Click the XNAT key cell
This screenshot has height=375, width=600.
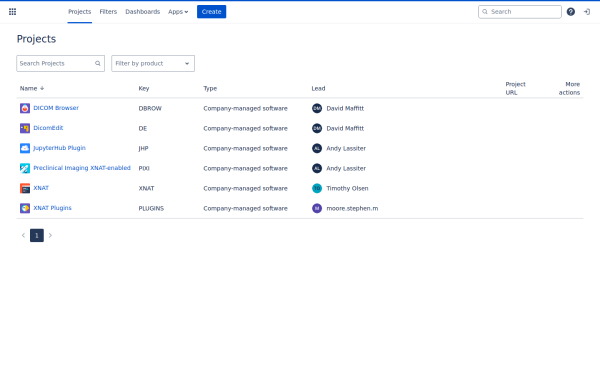(147, 188)
